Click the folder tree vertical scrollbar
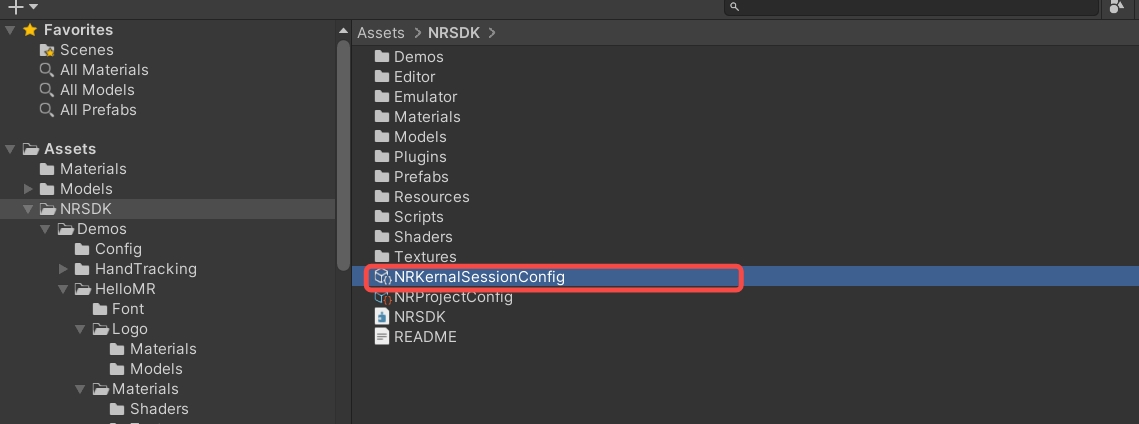This screenshot has height=424, width=1139. pyautogui.click(x=343, y=150)
